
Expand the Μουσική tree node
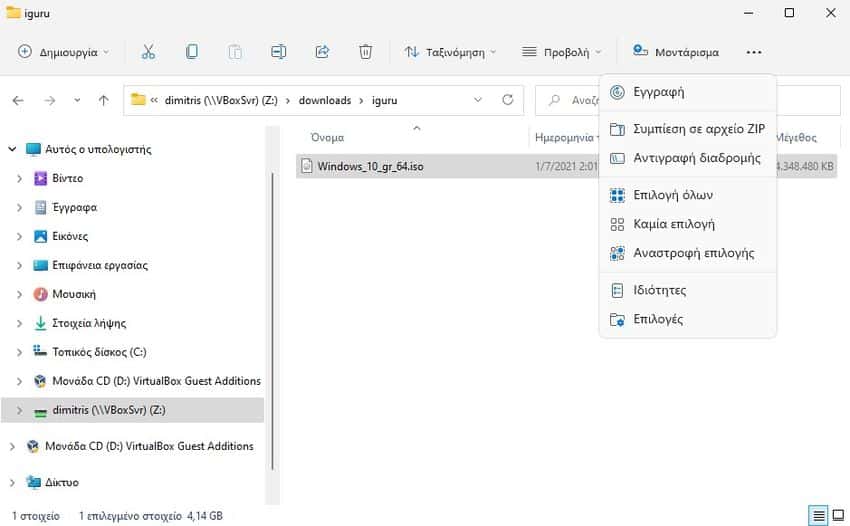click(19, 294)
